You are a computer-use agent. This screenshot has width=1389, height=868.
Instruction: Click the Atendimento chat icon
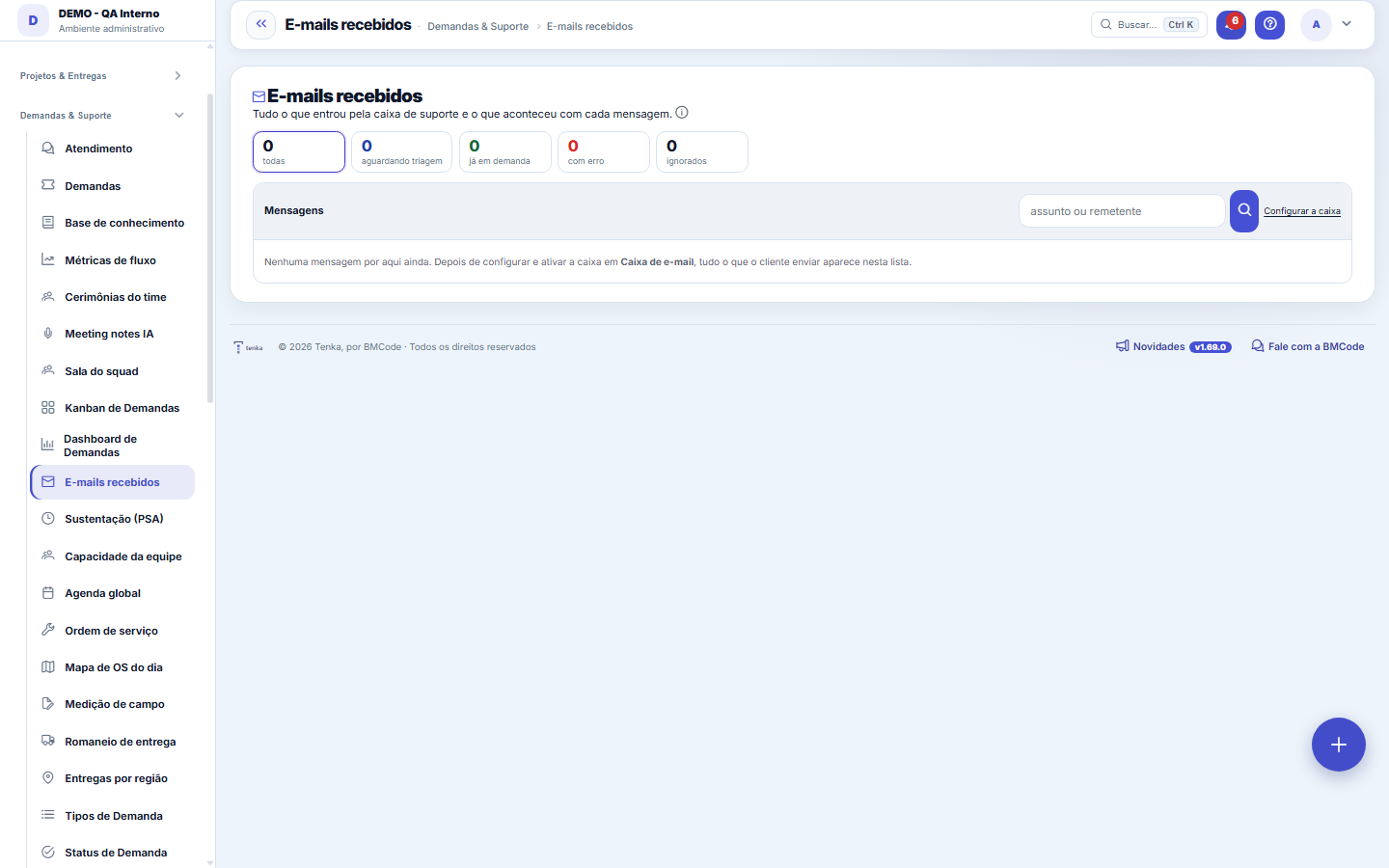click(48, 149)
